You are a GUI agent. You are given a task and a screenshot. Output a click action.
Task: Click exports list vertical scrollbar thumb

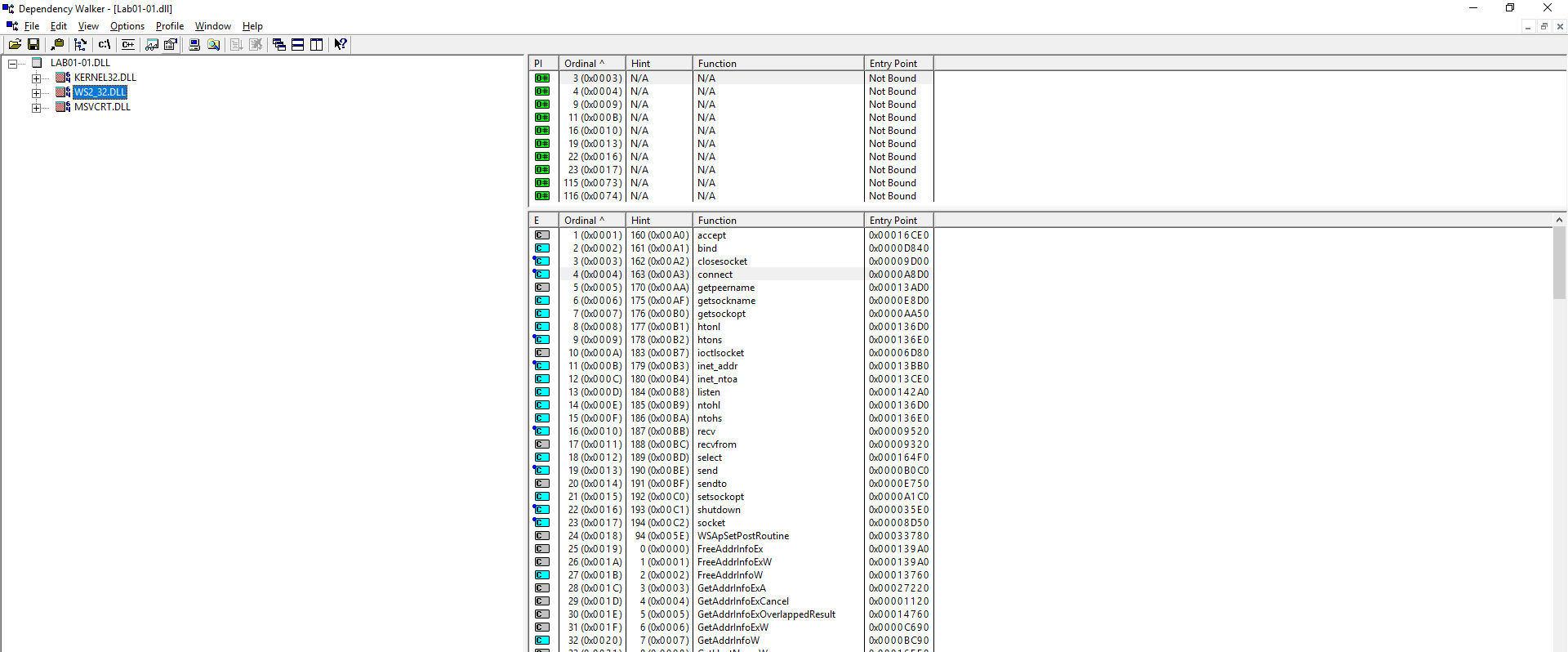[1559, 263]
